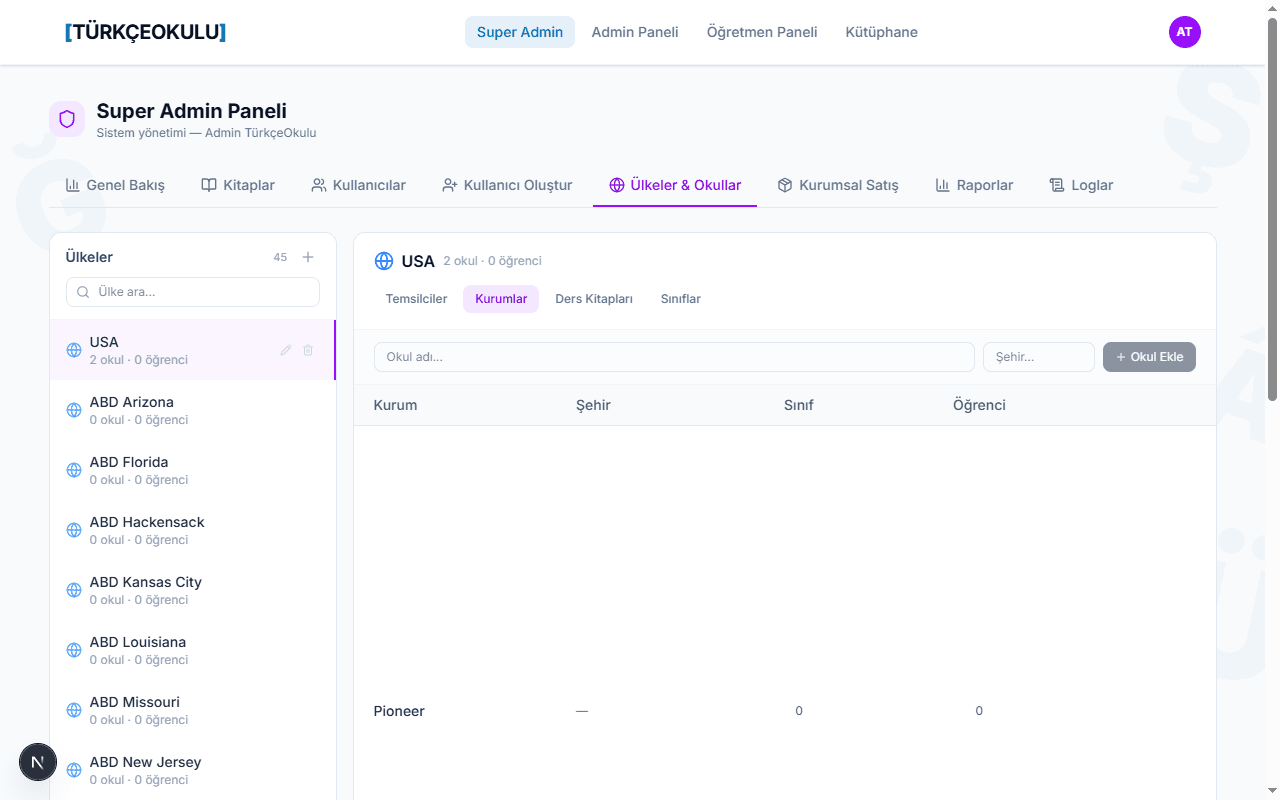Click the Şehir column header
Viewport: 1280px width, 800px height.
[593, 405]
